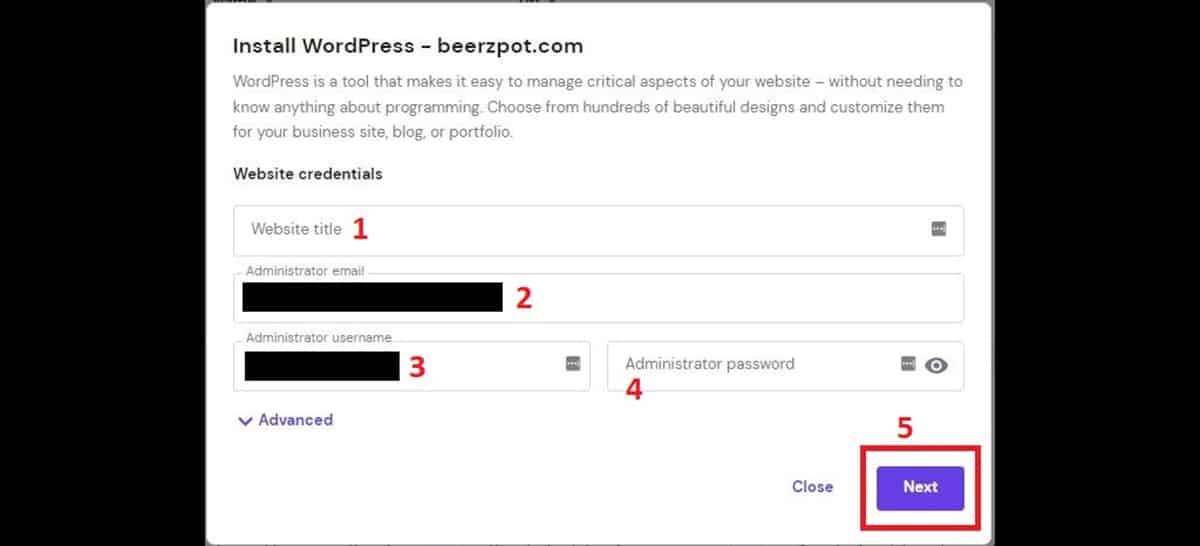
Task: Open the autofill icon in the password field
Action: (908, 364)
